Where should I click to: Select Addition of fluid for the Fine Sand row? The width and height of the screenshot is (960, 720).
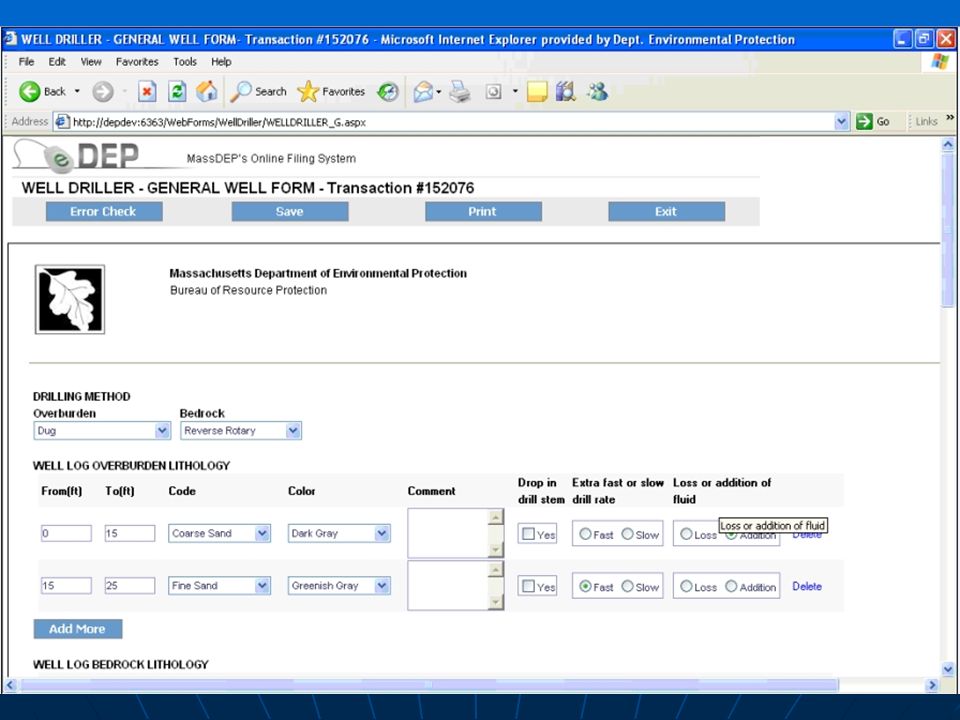click(x=731, y=586)
